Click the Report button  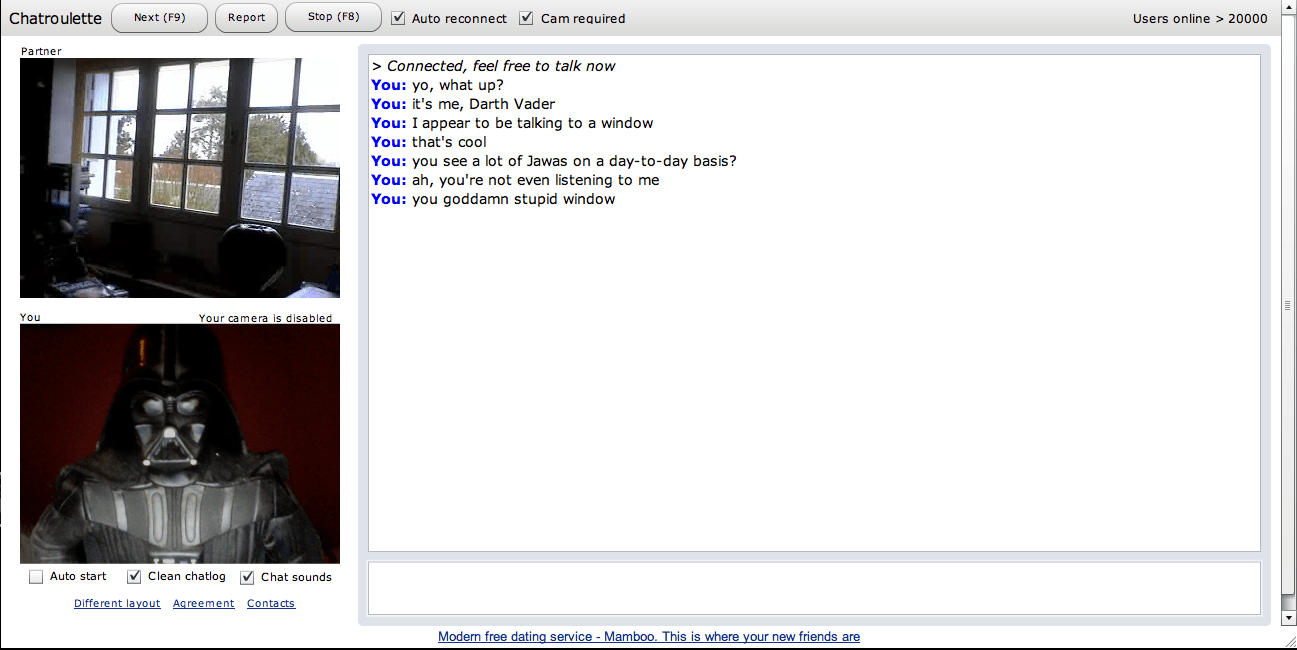[246, 17]
